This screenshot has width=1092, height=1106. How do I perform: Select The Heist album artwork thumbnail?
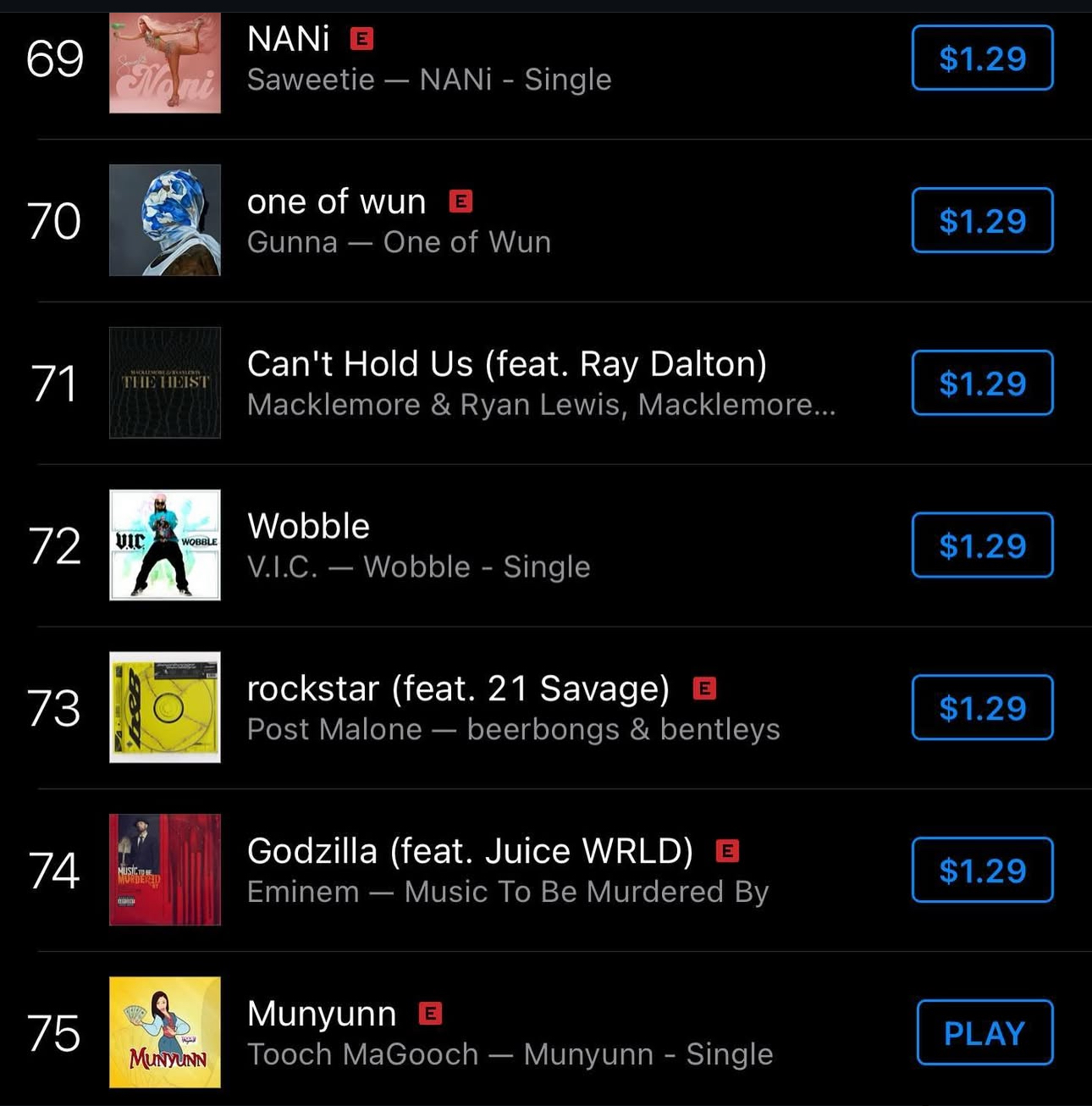coord(165,383)
